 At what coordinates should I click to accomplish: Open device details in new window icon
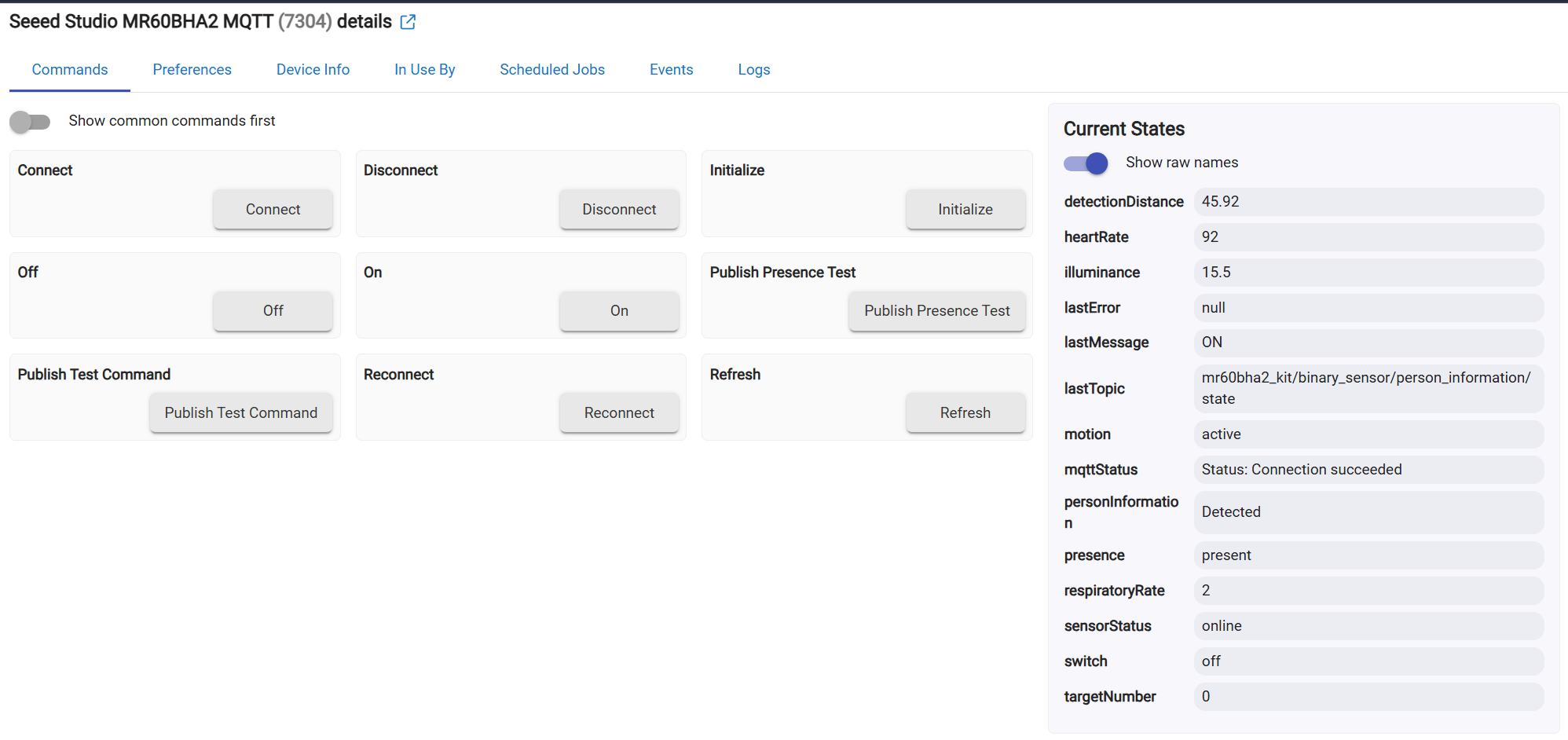(408, 22)
